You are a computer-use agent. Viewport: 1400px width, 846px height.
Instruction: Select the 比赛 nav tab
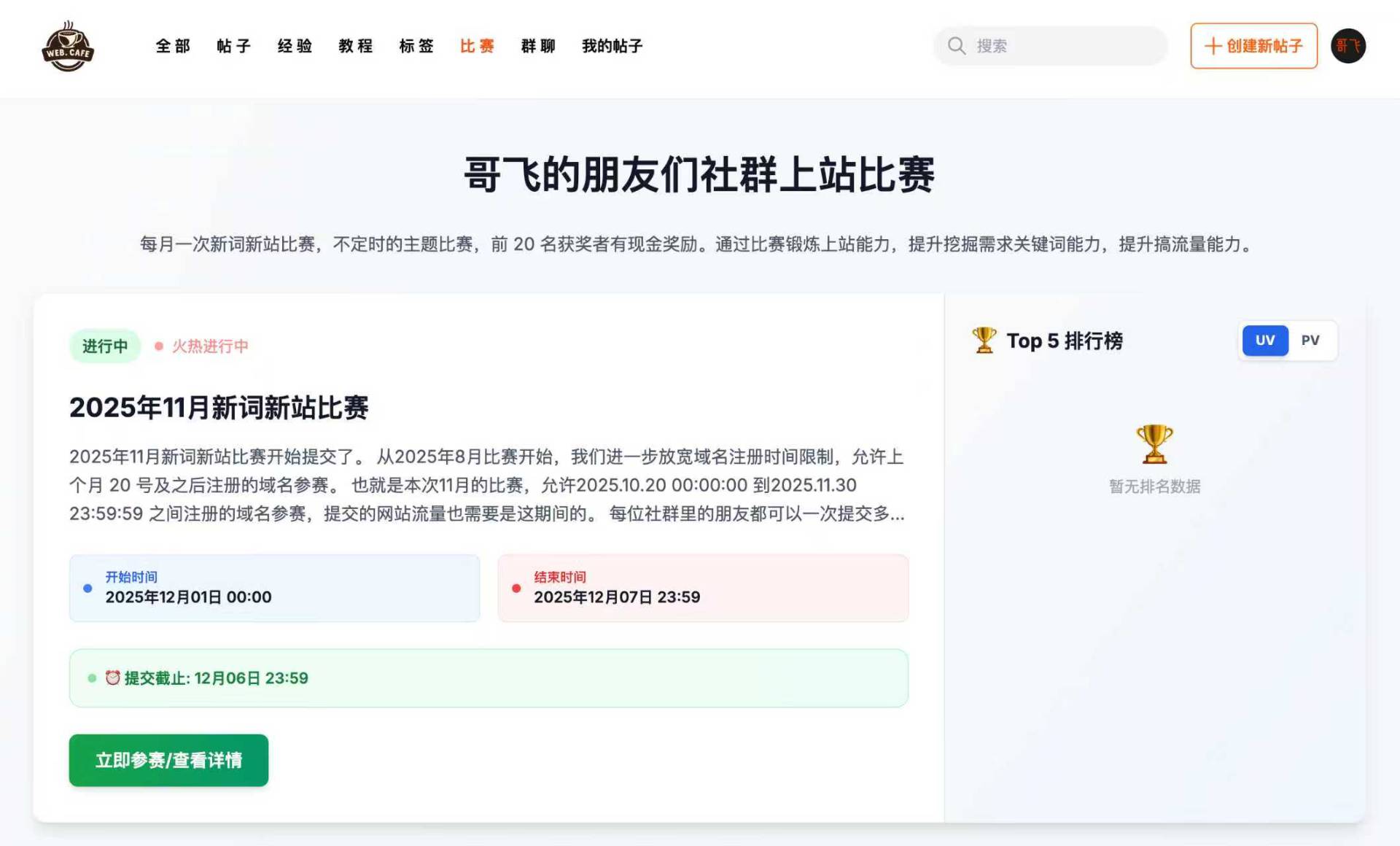point(478,46)
